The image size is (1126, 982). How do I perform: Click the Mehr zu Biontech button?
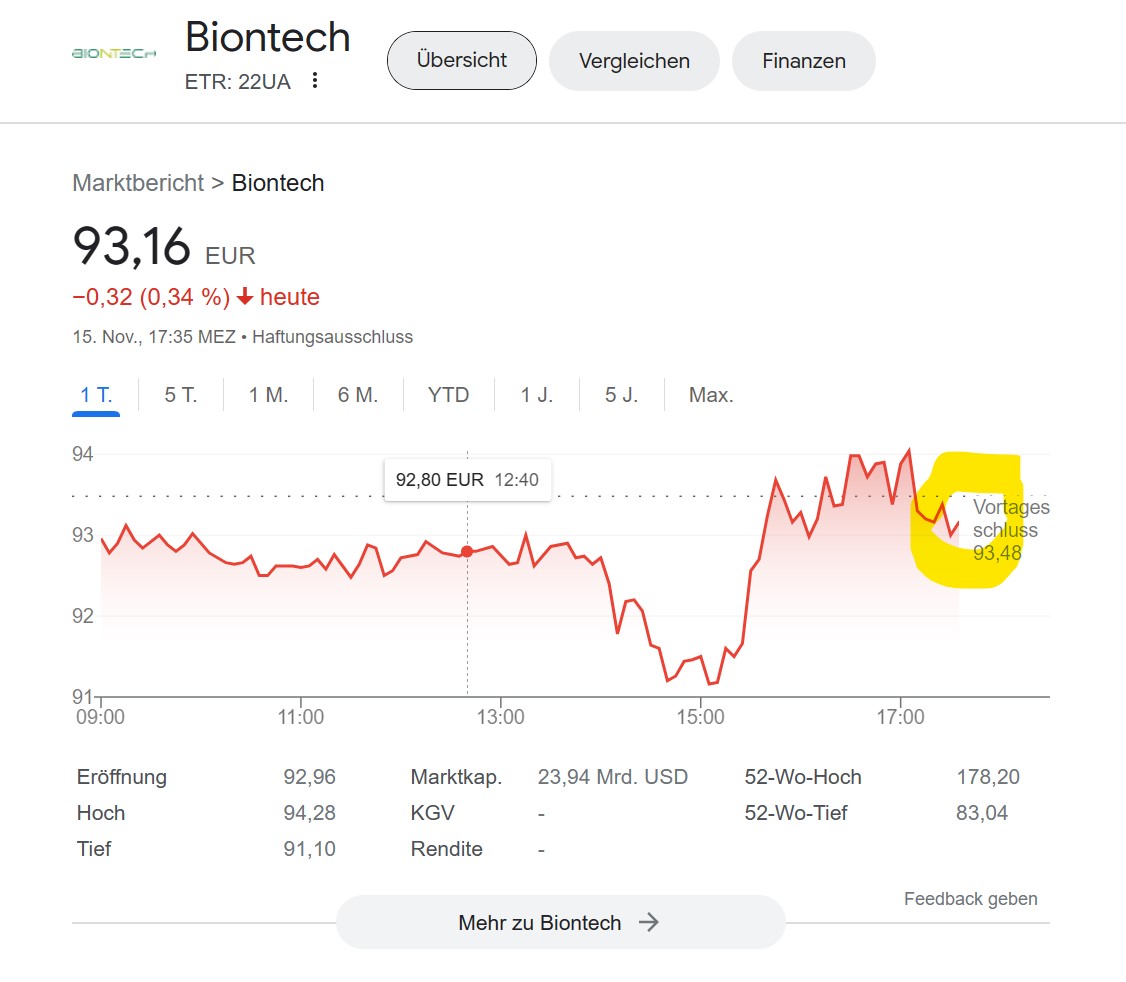[560, 922]
